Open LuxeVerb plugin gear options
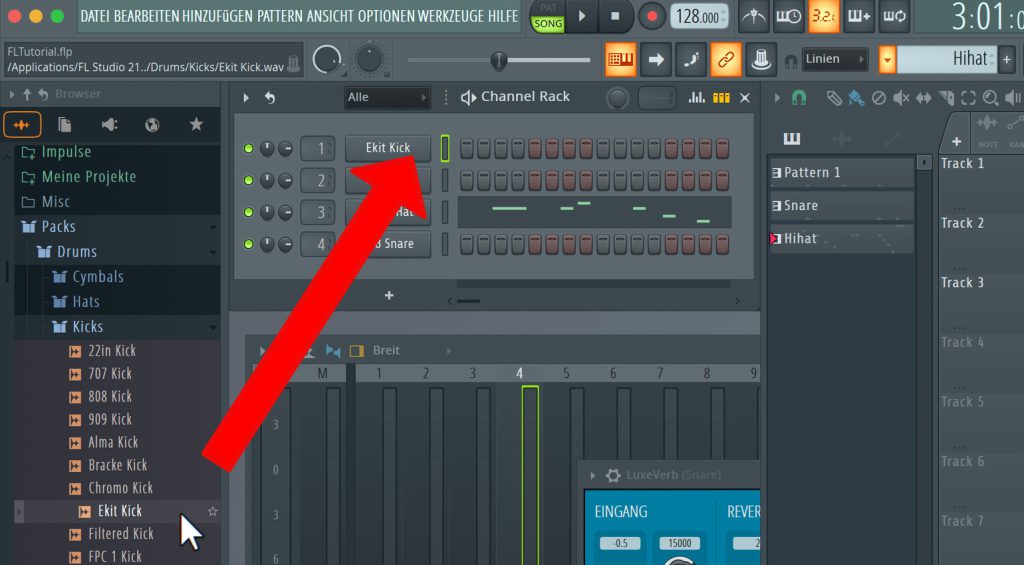The height and width of the screenshot is (565, 1024). coord(613,476)
